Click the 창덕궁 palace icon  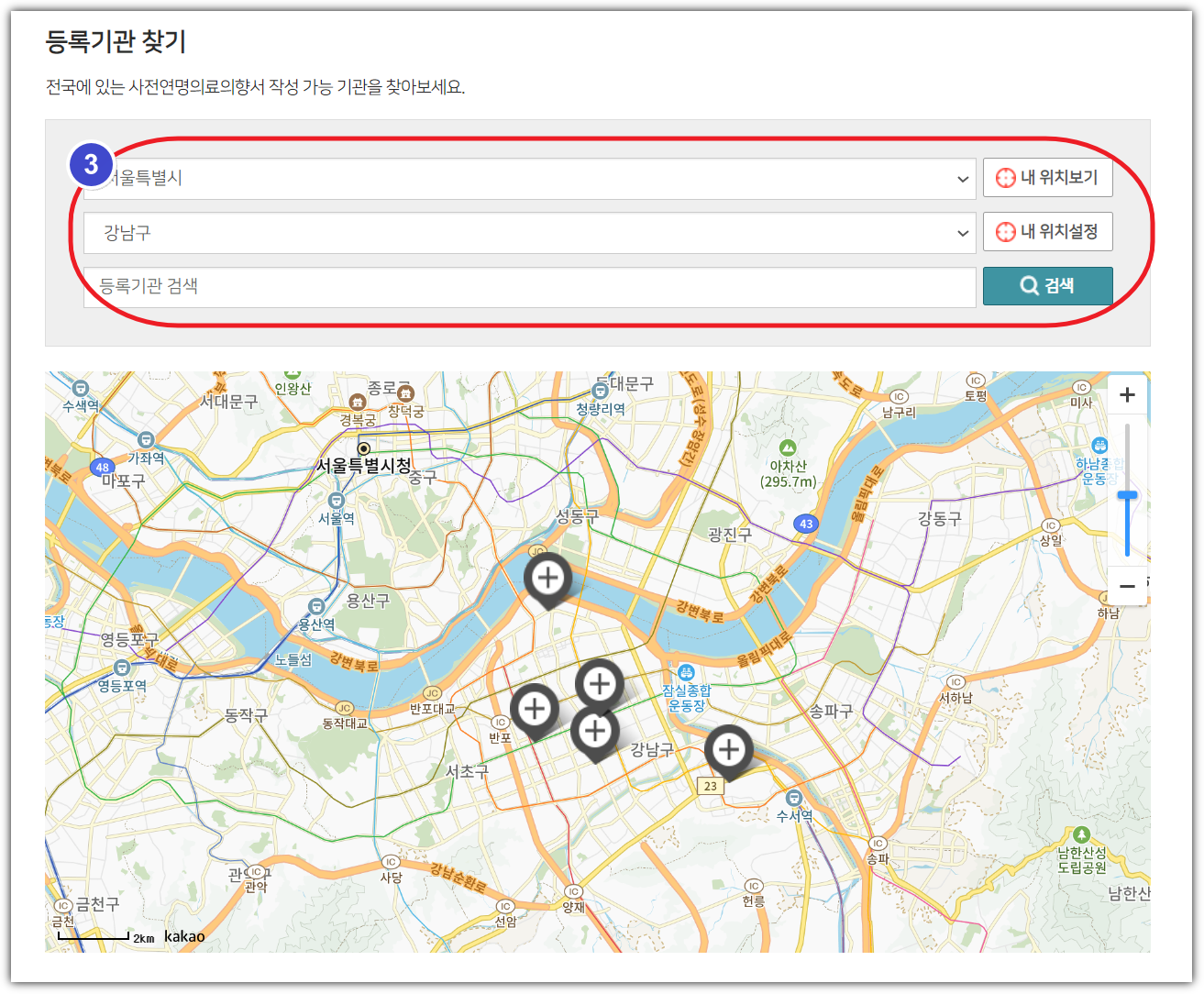point(405,394)
